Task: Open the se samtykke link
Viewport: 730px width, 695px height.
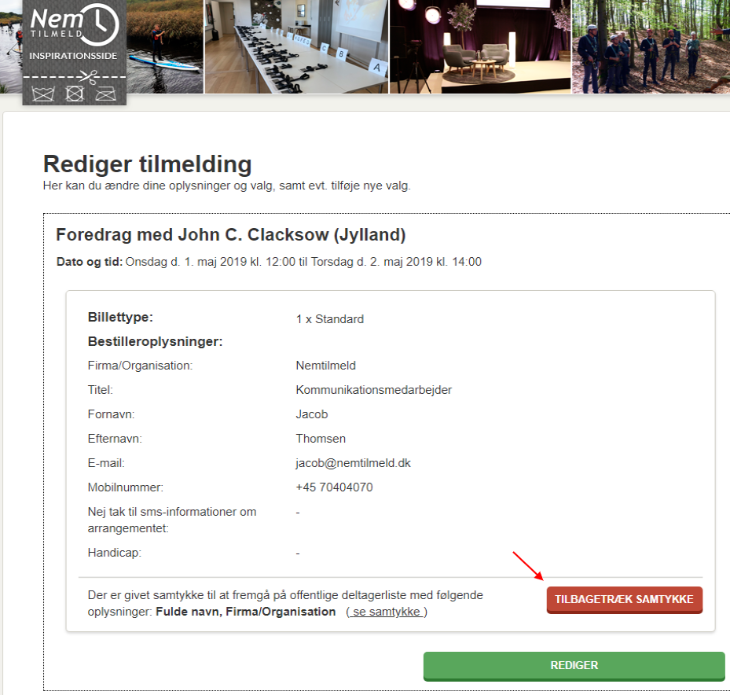Action: (x=386, y=612)
